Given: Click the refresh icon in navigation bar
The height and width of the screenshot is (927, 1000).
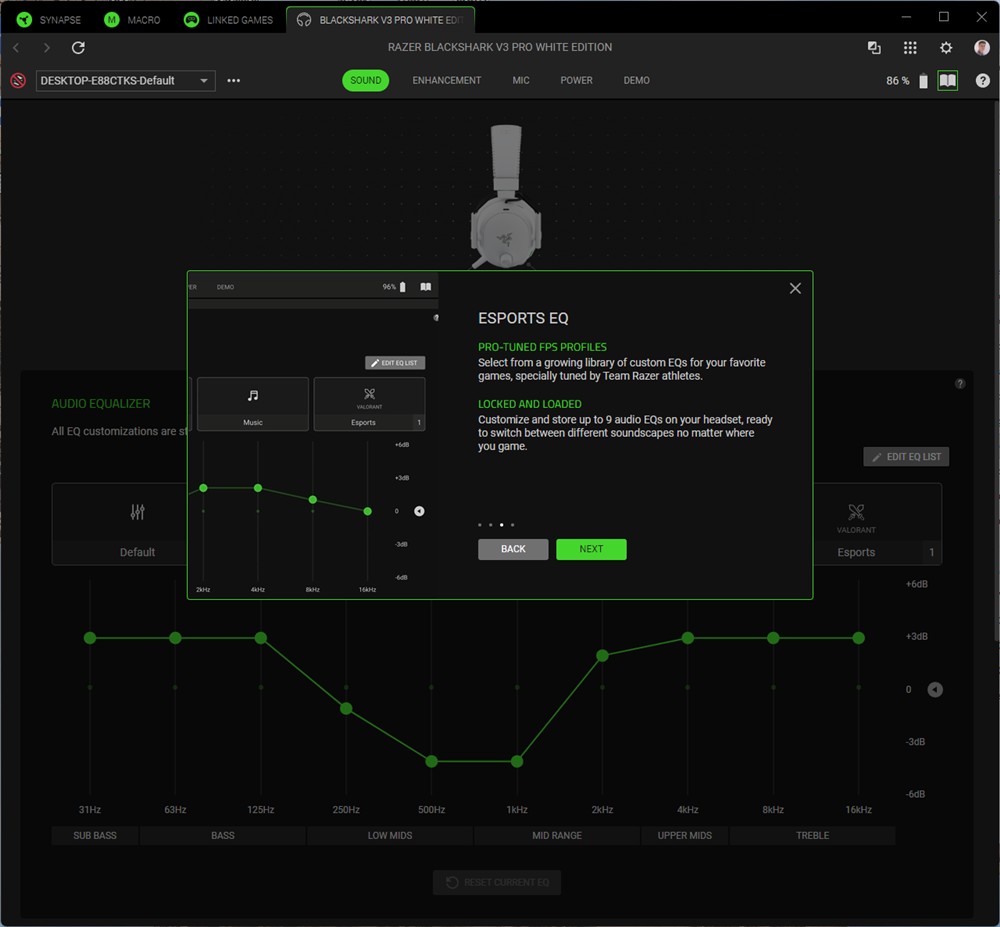Looking at the screenshot, I should 78,48.
